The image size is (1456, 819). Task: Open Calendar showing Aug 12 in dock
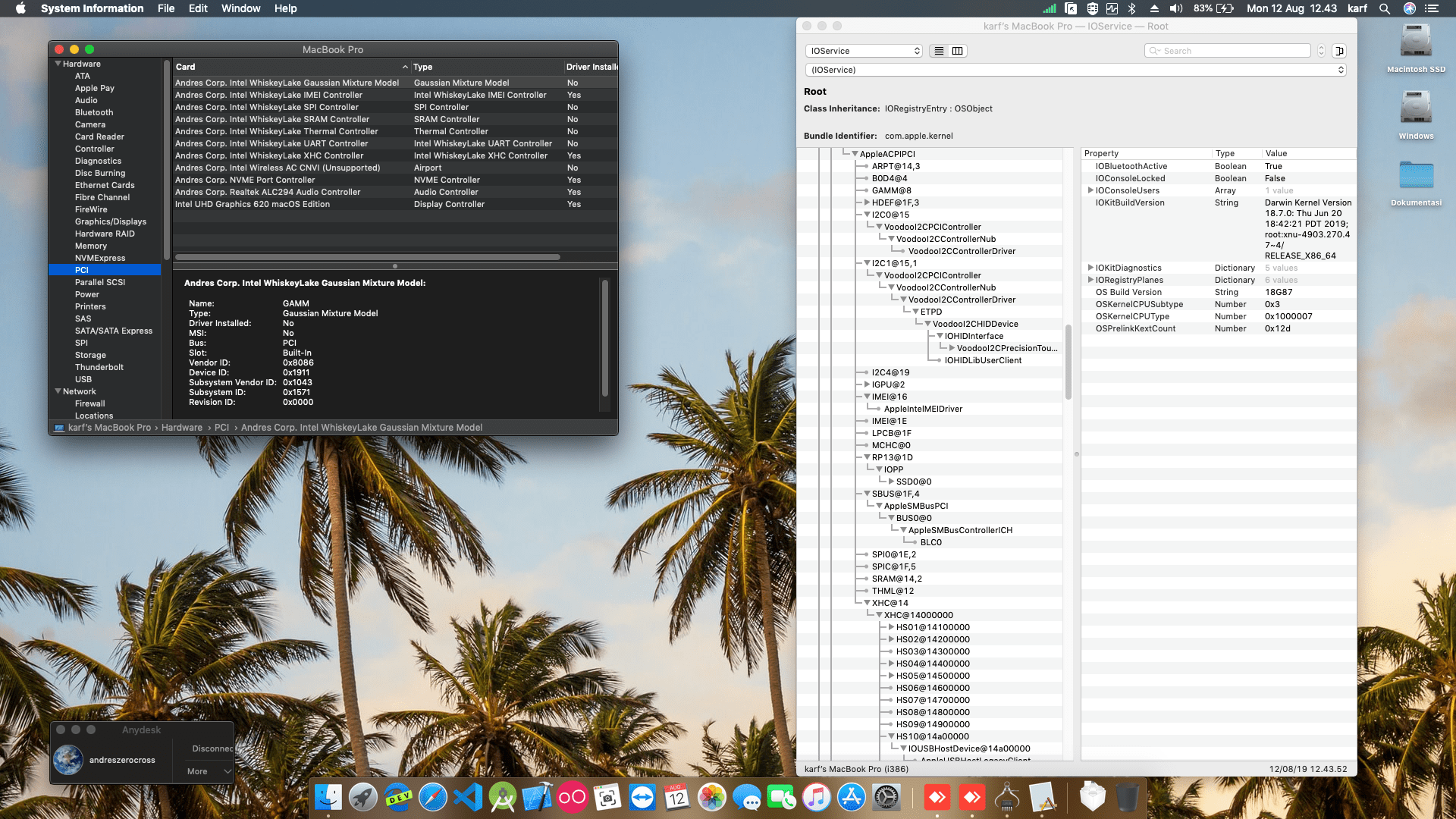(677, 798)
